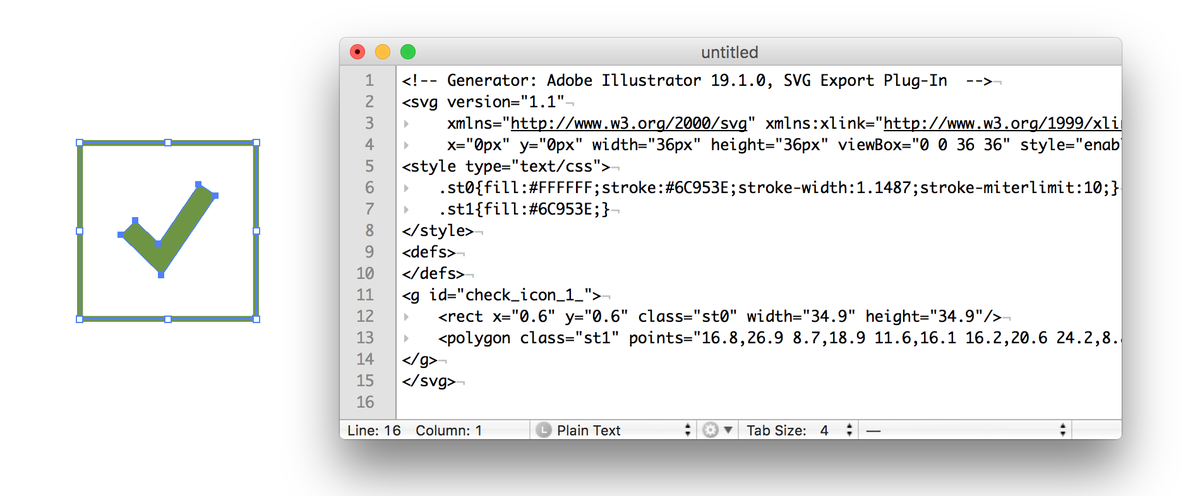This screenshot has width=1200, height=496.
Task: Click the xmlns:xlink http://www.w3.org/1999 URL
Action: (x=1002, y=124)
